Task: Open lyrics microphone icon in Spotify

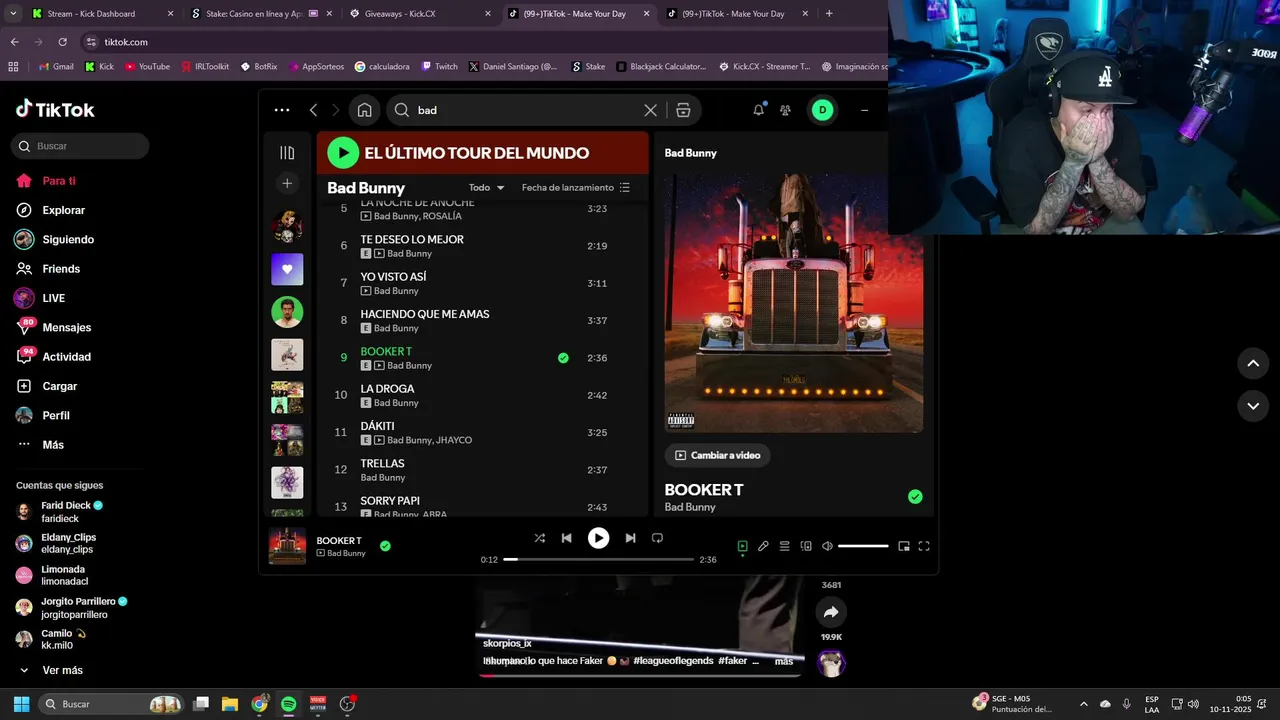Action: pyautogui.click(x=763, y=546)
